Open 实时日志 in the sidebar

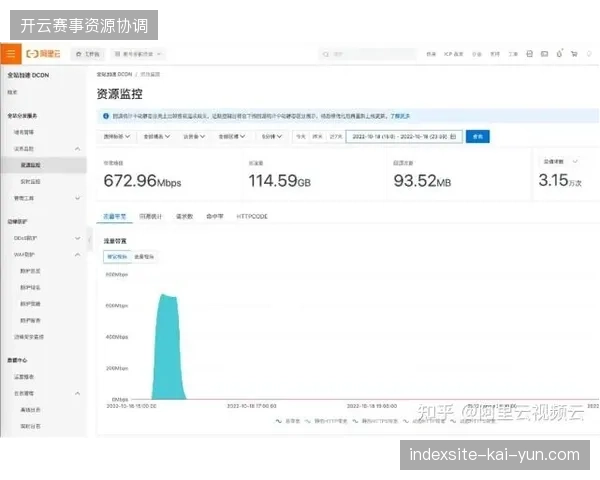[x=30, y=426]
